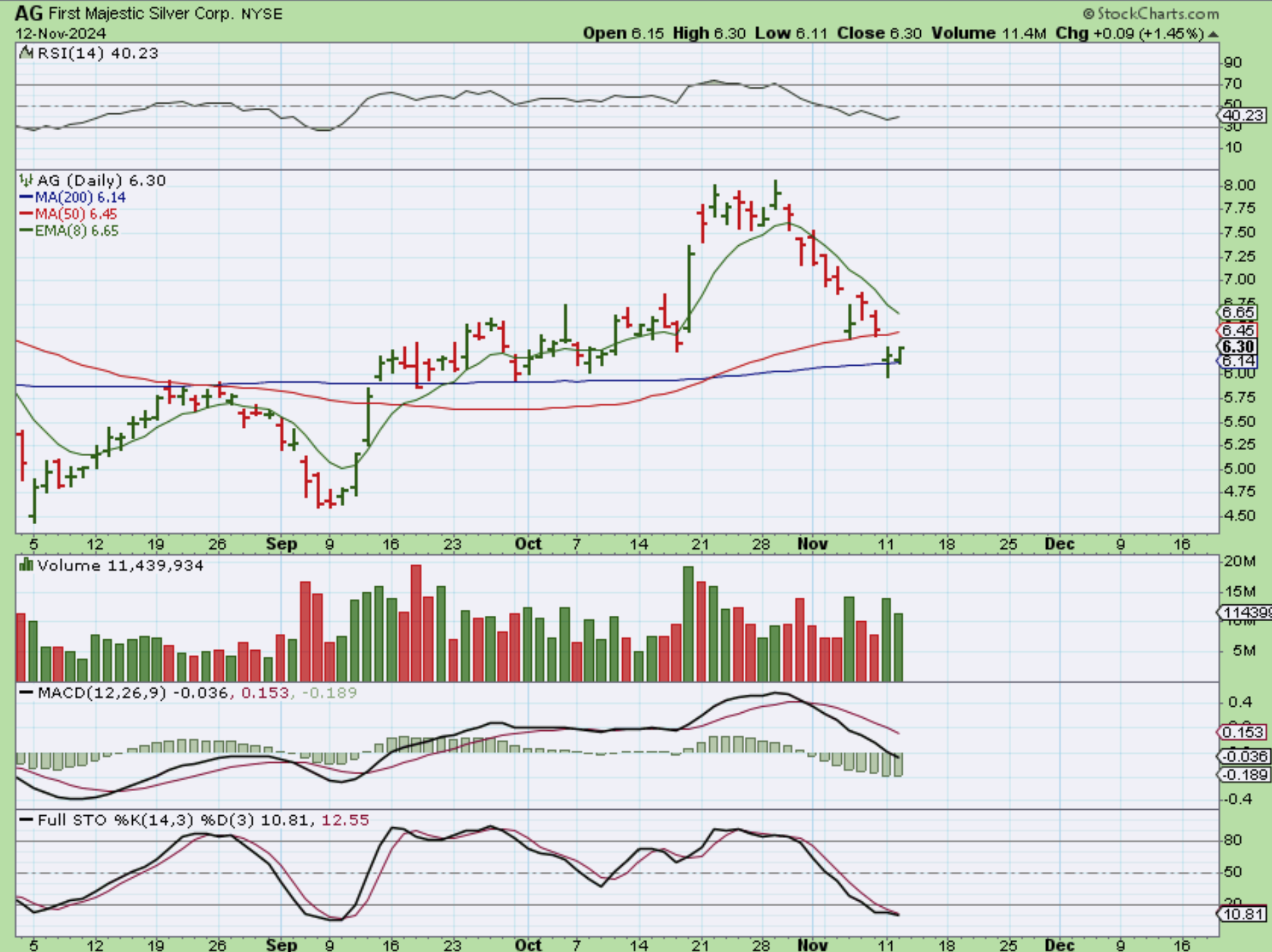Click Nov on the price chart date axis

tap(812, 544)
